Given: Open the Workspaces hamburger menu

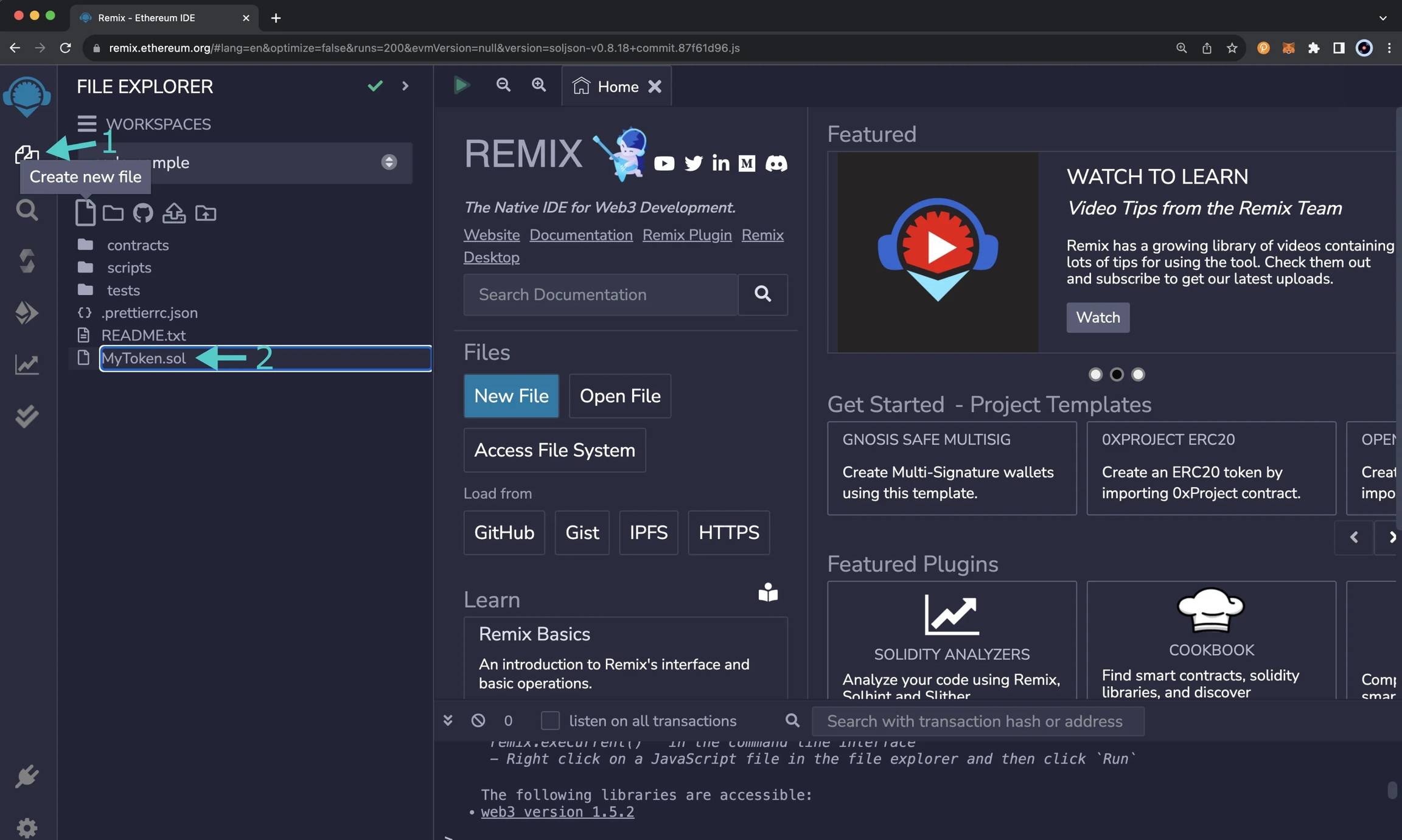Looking at the screenshot, I should (86, 123).
